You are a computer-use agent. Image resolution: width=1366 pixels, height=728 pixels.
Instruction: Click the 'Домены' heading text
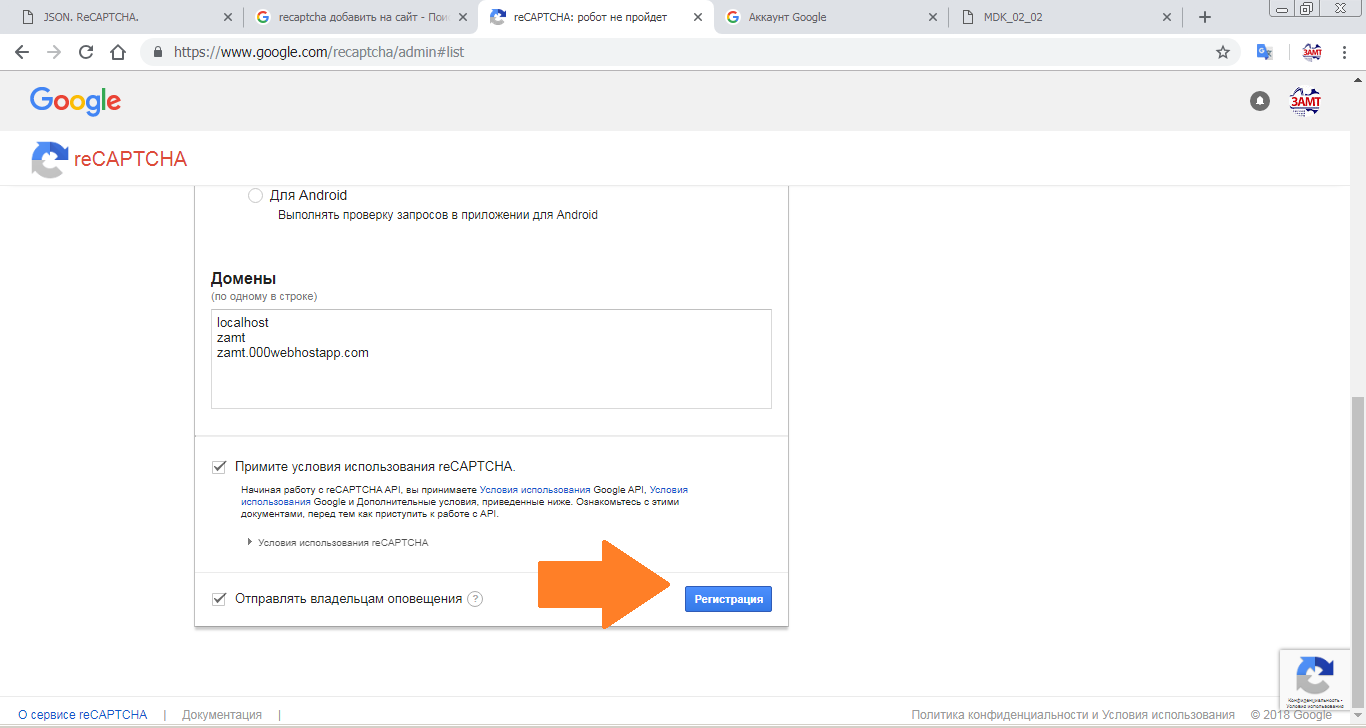coord(243,279)
